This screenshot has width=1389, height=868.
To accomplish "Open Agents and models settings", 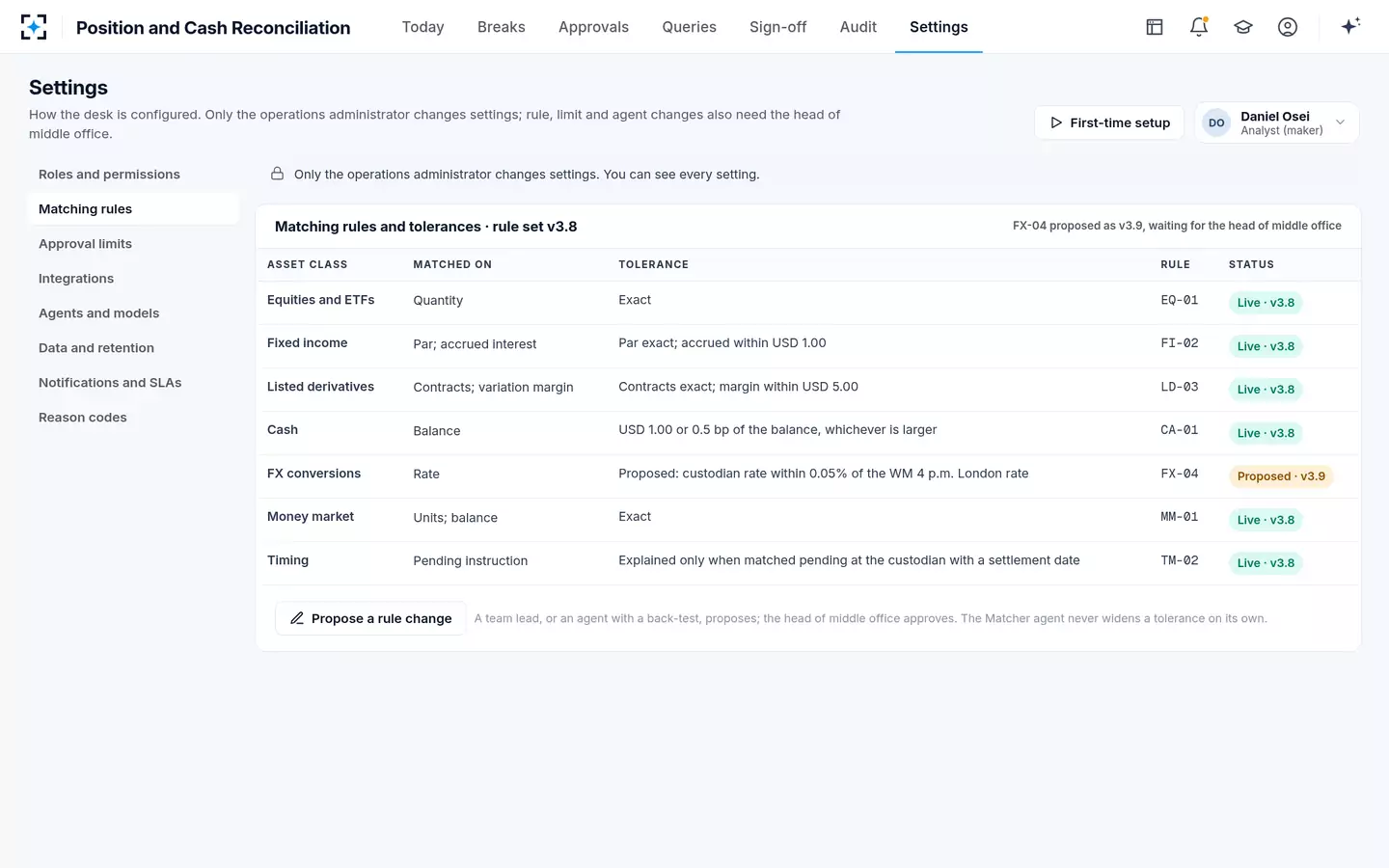I will click(133, 313).
